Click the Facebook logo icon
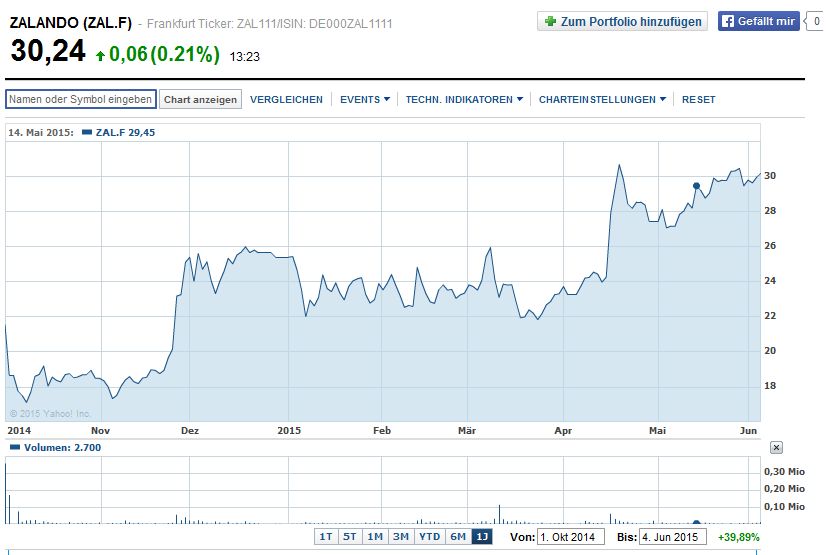 728,21
